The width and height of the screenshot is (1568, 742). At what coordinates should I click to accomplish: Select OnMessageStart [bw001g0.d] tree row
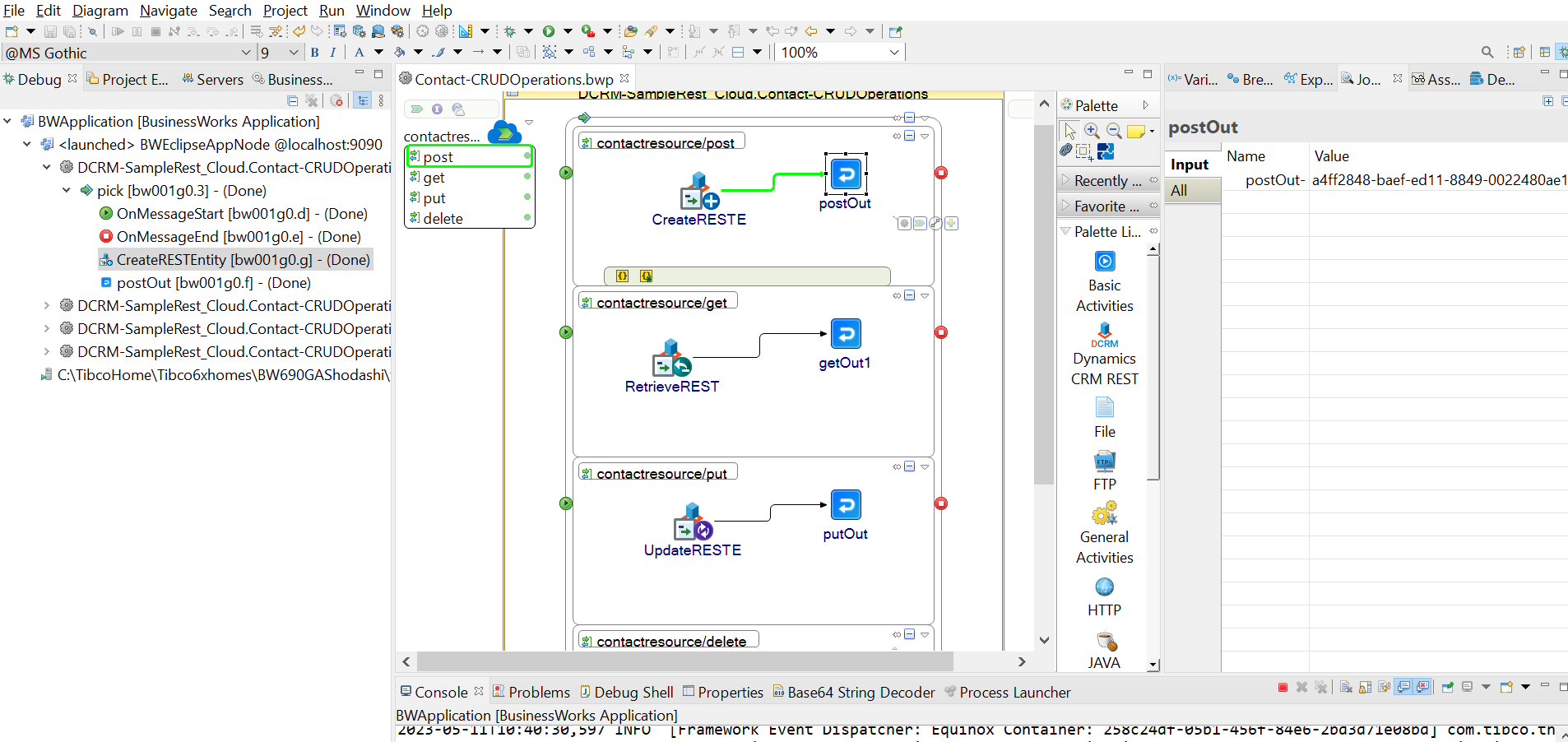(234, 213)
